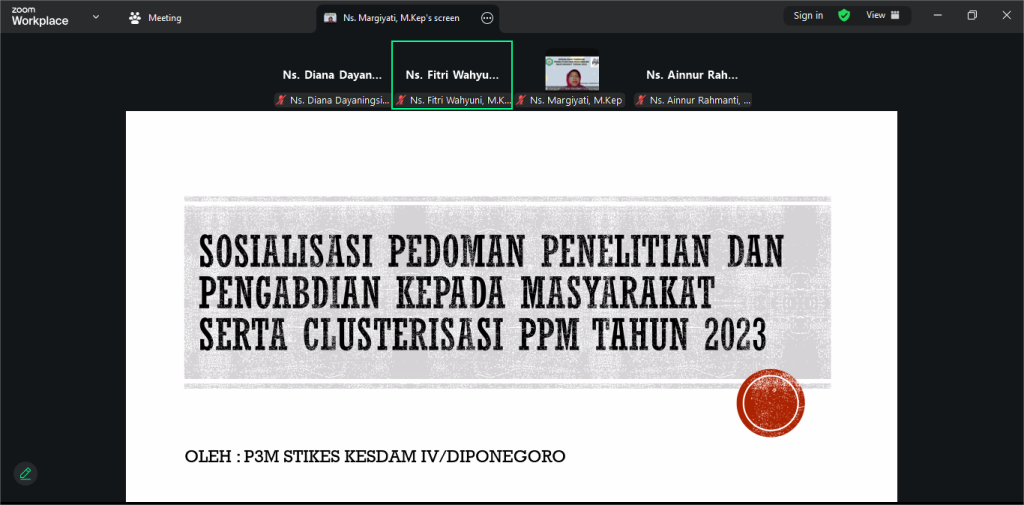This screenshot has height=505, width=1024.
Task: Click the green encryption shield icon
Action: [844, 16]
